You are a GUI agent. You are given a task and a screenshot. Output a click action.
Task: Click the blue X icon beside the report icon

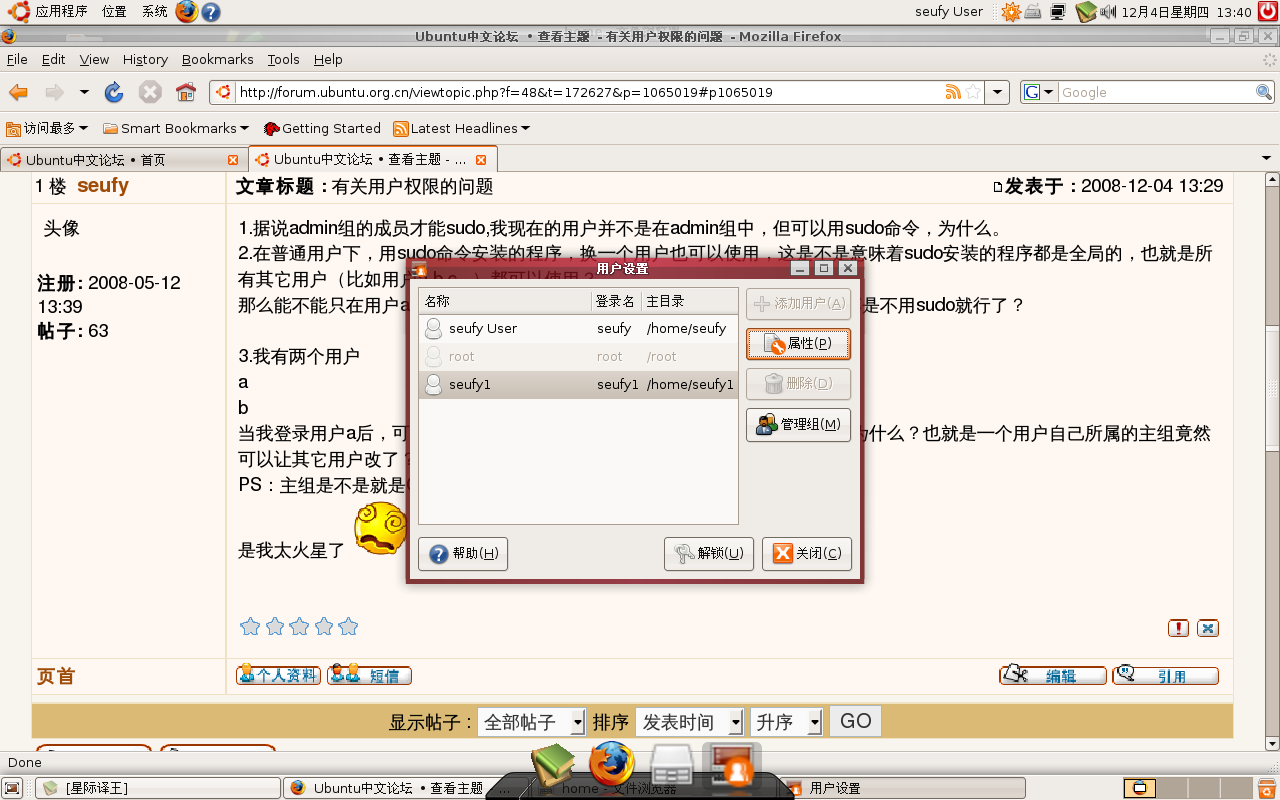click(1208, 628)
